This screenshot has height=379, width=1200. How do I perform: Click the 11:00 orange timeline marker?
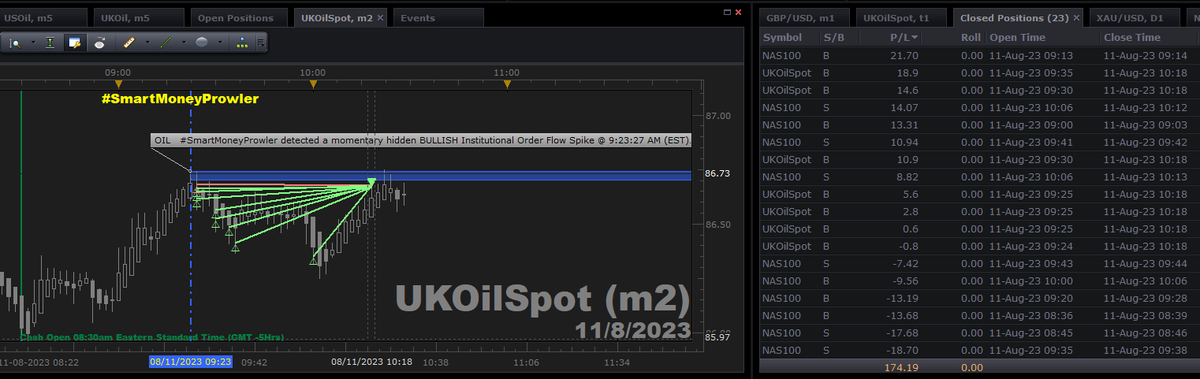[508, 84]
